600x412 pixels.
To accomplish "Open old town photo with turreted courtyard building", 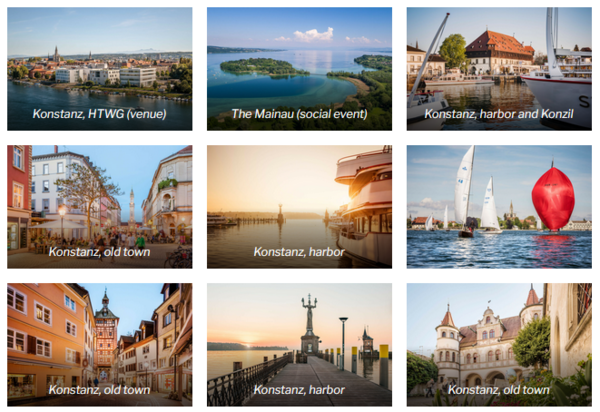I will 499,345.
